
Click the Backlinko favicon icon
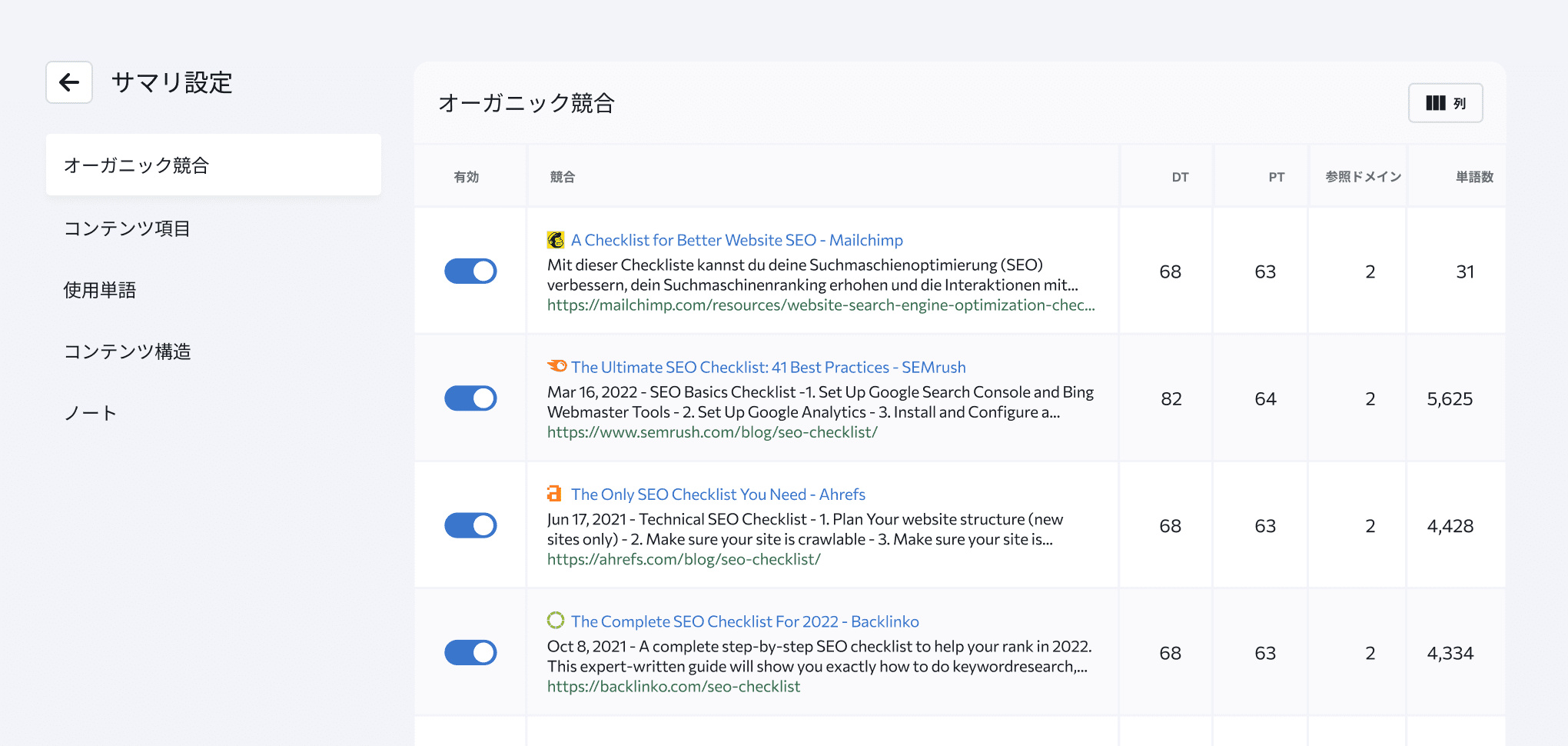pos(556,621)
